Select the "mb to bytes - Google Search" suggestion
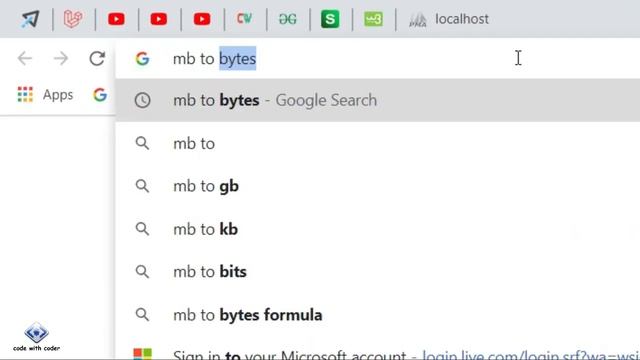The image size is (640, 360). click(x=378, y=100)
